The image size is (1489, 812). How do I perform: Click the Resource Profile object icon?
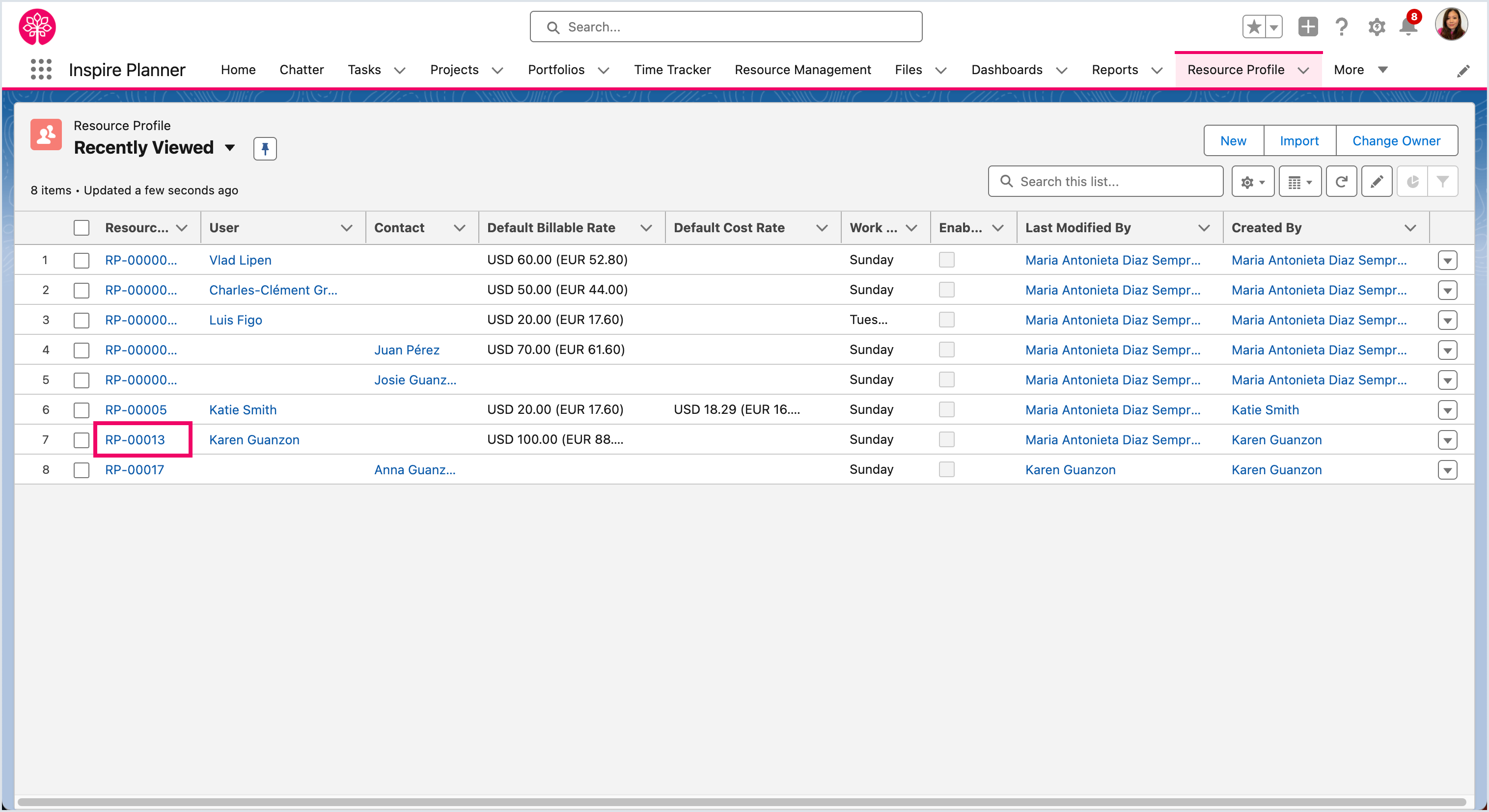[46, 135]
